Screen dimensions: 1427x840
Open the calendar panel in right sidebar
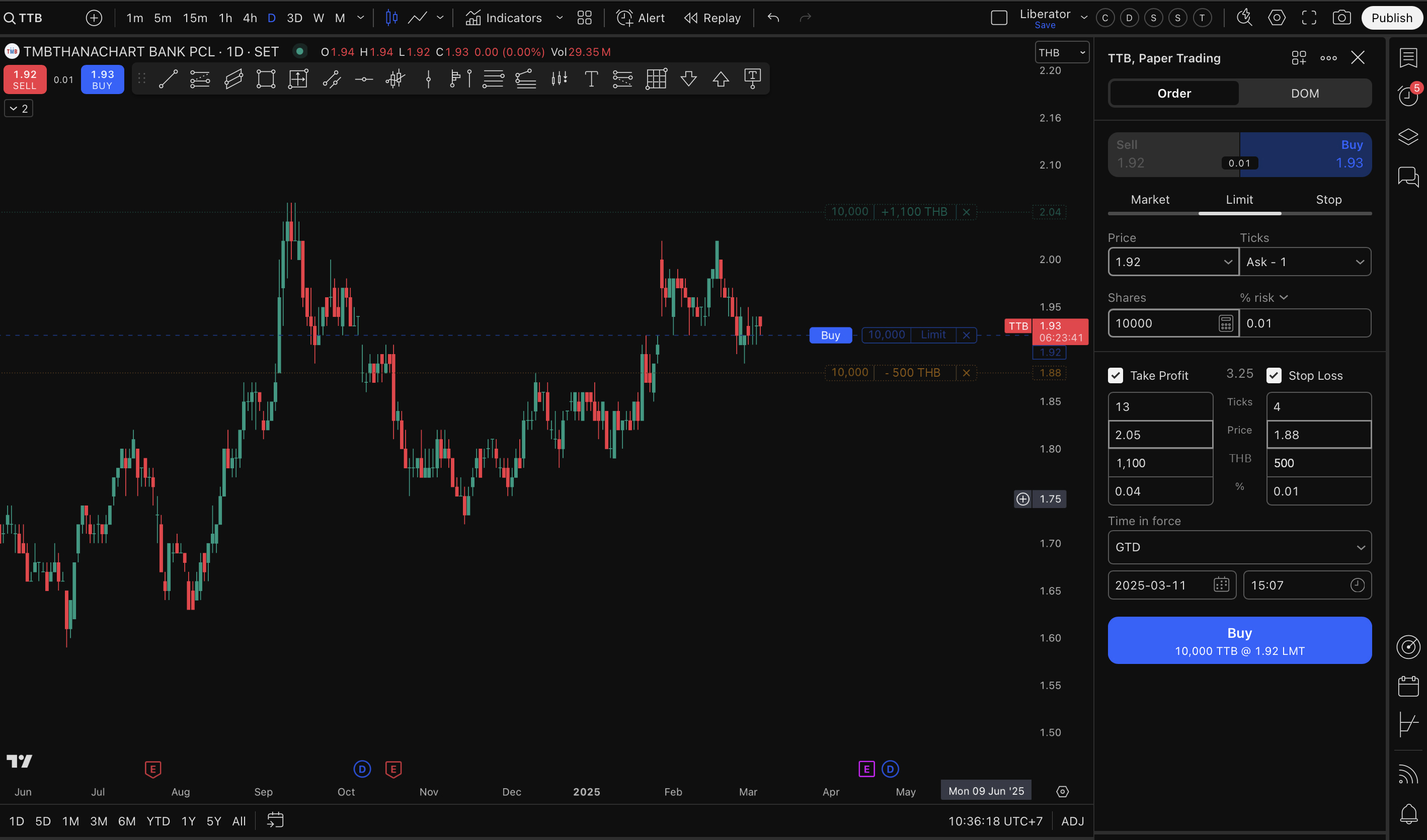pos(1408,686)
